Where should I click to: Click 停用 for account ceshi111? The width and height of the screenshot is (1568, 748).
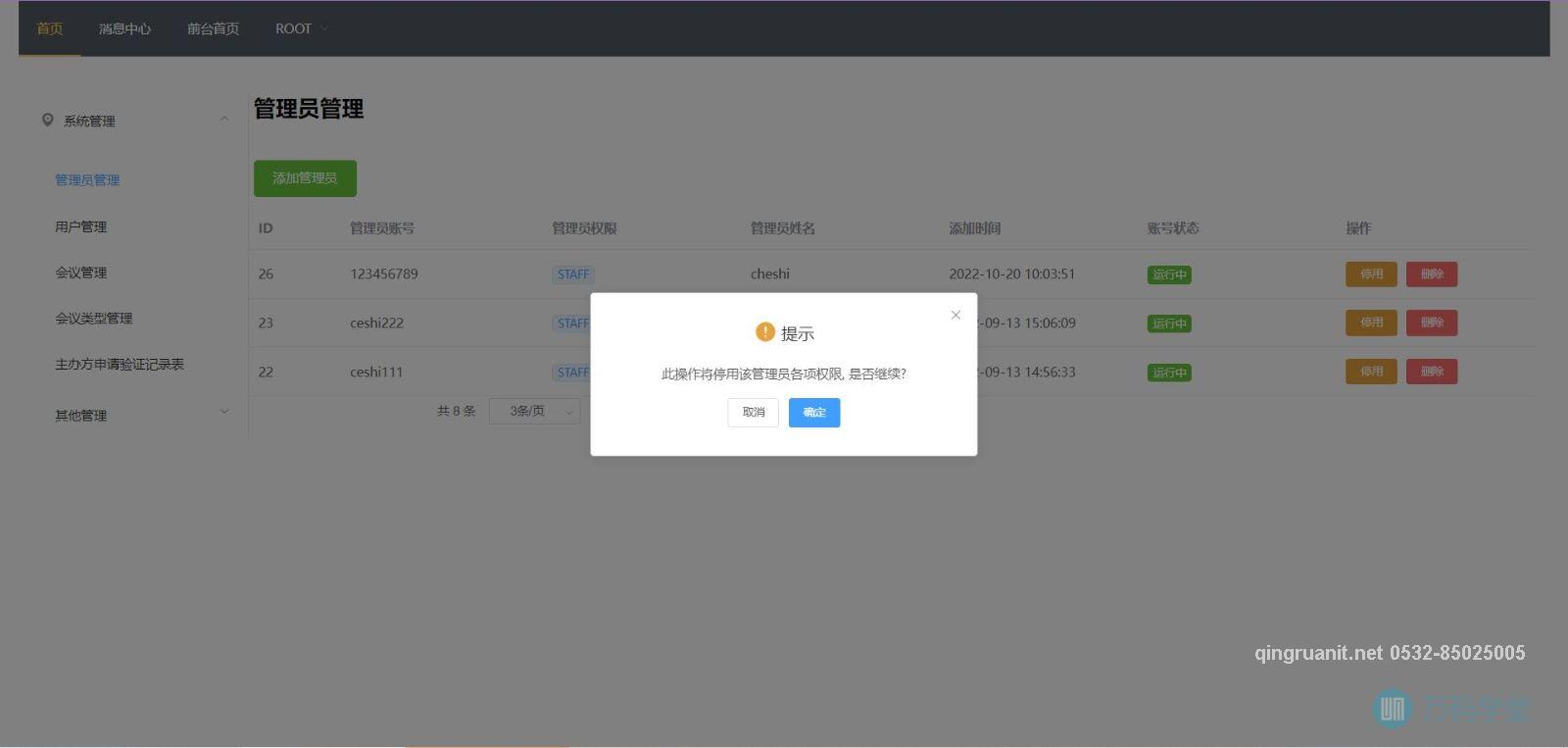pos(1371,372)
